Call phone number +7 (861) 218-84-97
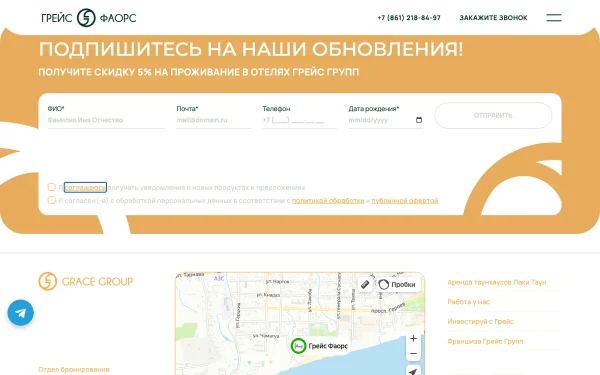The width and height of the screenshot is (600, 375). pos(409,18)
